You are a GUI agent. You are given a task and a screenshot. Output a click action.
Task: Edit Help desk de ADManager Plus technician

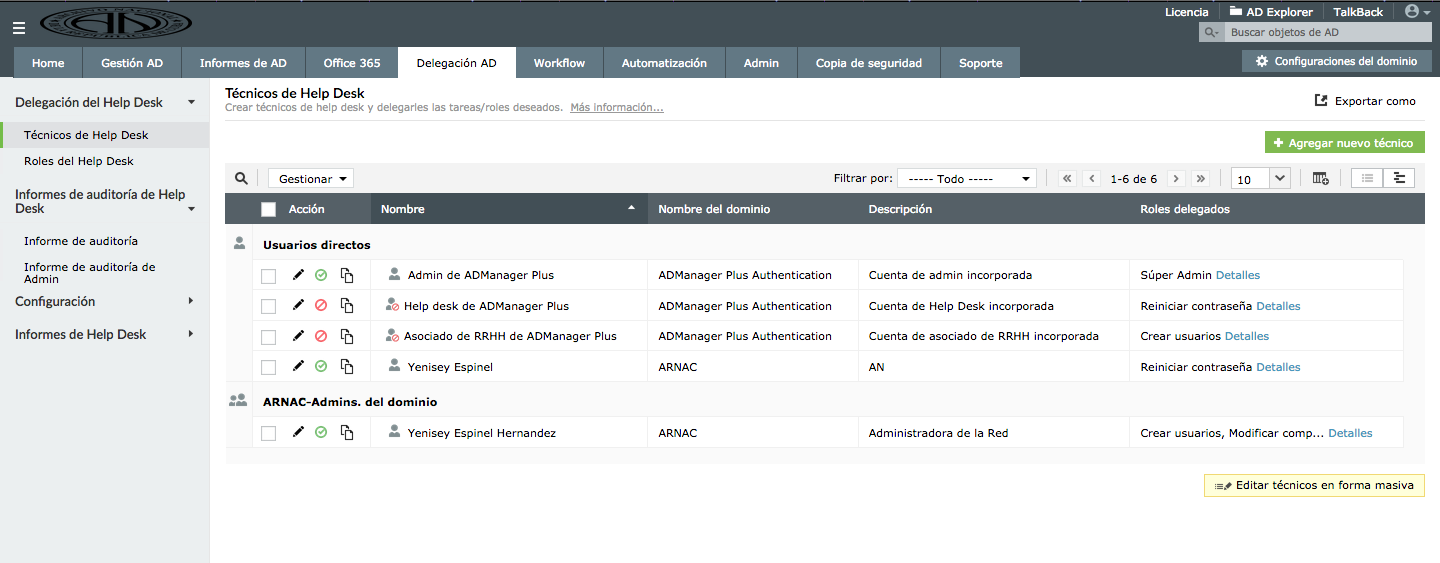pyautogui.click(x=298, y=305)
